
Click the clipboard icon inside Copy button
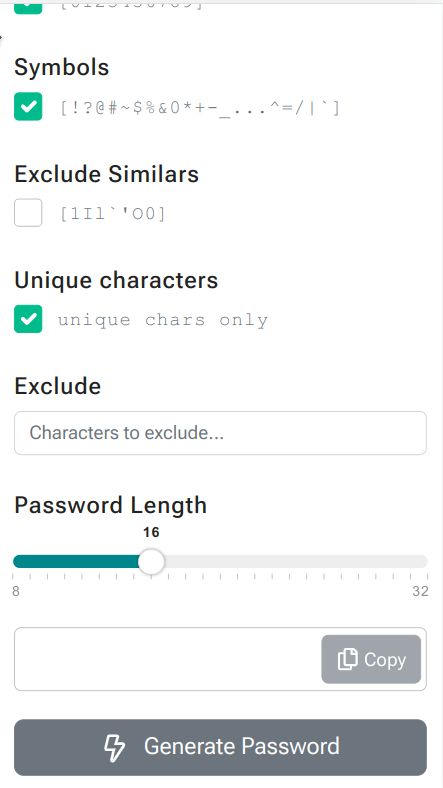click(x=348, y=659)
